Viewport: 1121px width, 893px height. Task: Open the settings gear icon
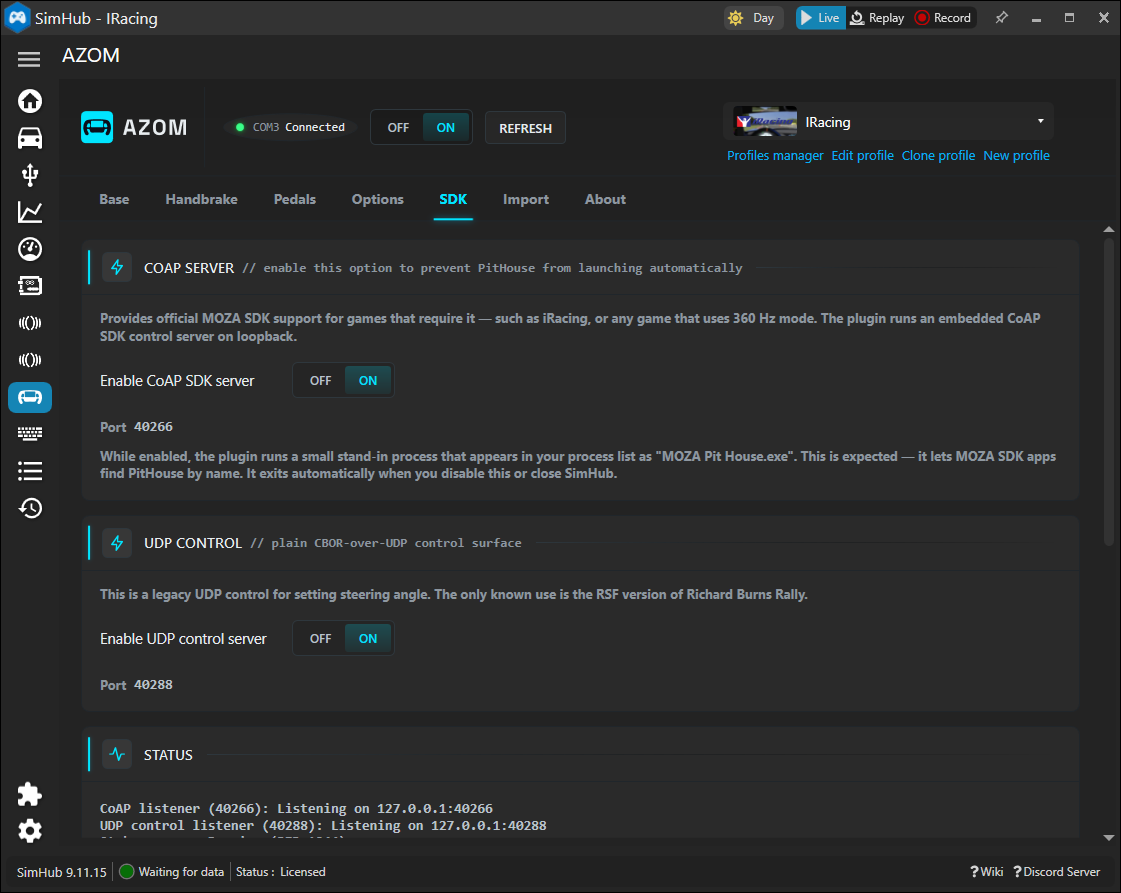pos(29,831)
